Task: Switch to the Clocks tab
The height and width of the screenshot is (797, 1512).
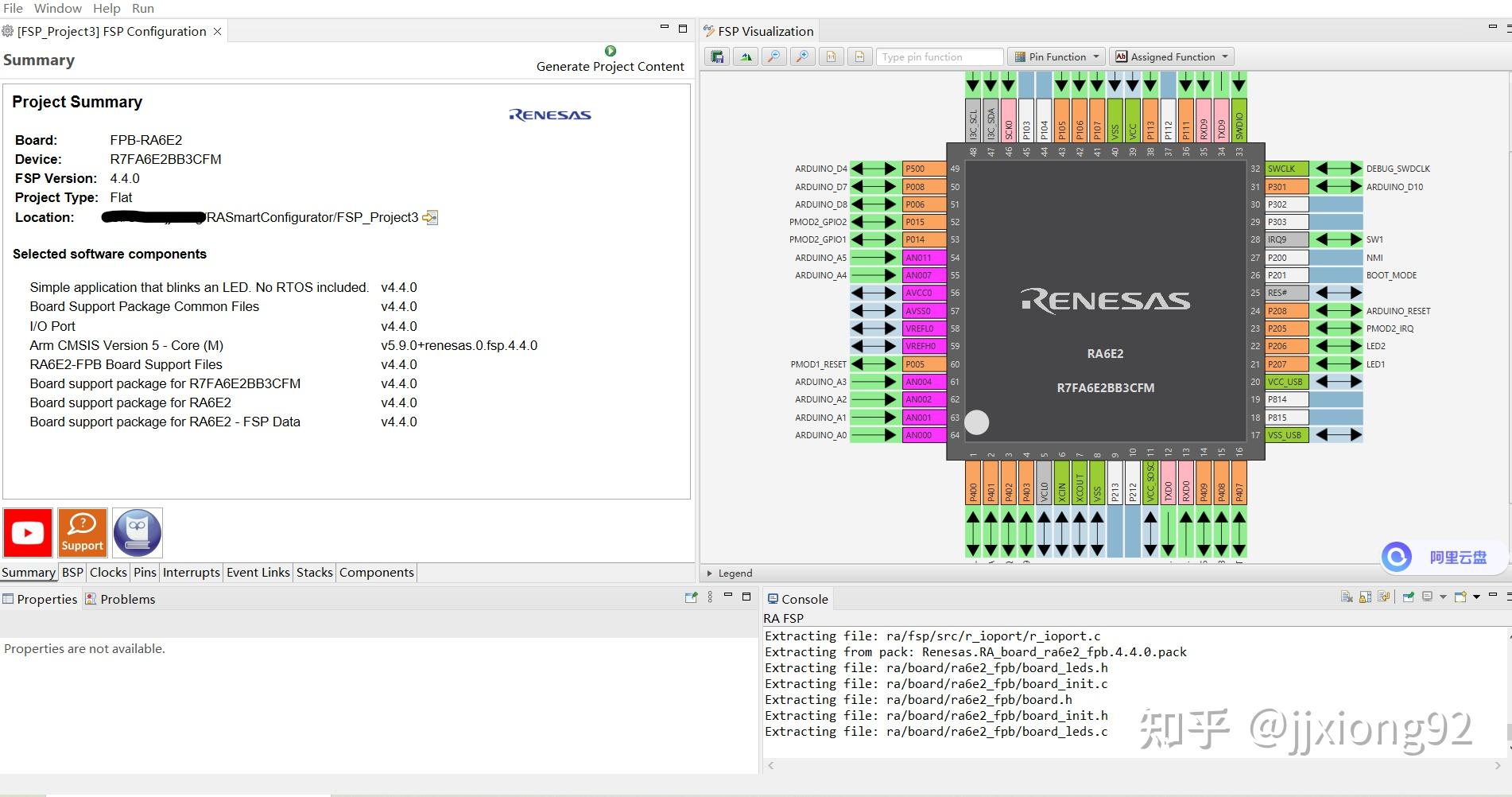Action: pos(108,572)
